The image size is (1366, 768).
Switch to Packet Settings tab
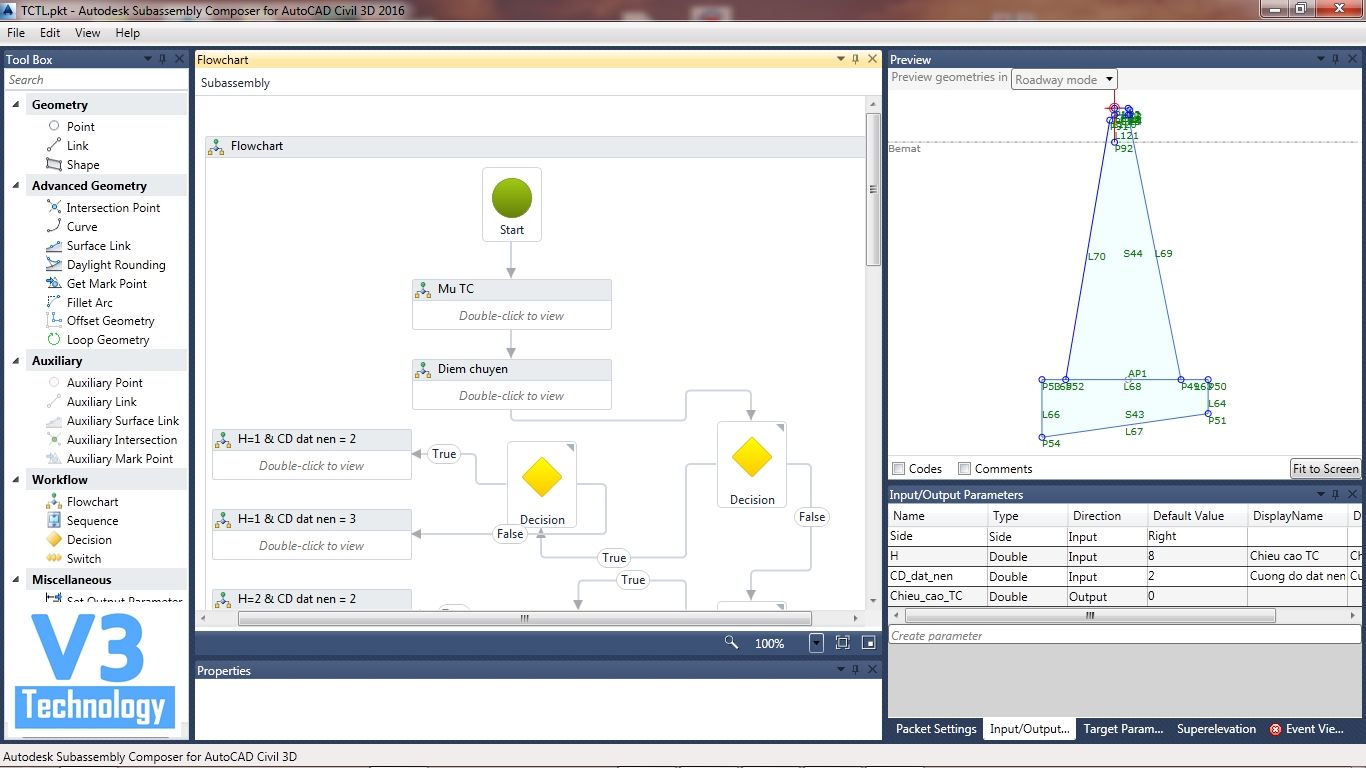click(936, 729)
